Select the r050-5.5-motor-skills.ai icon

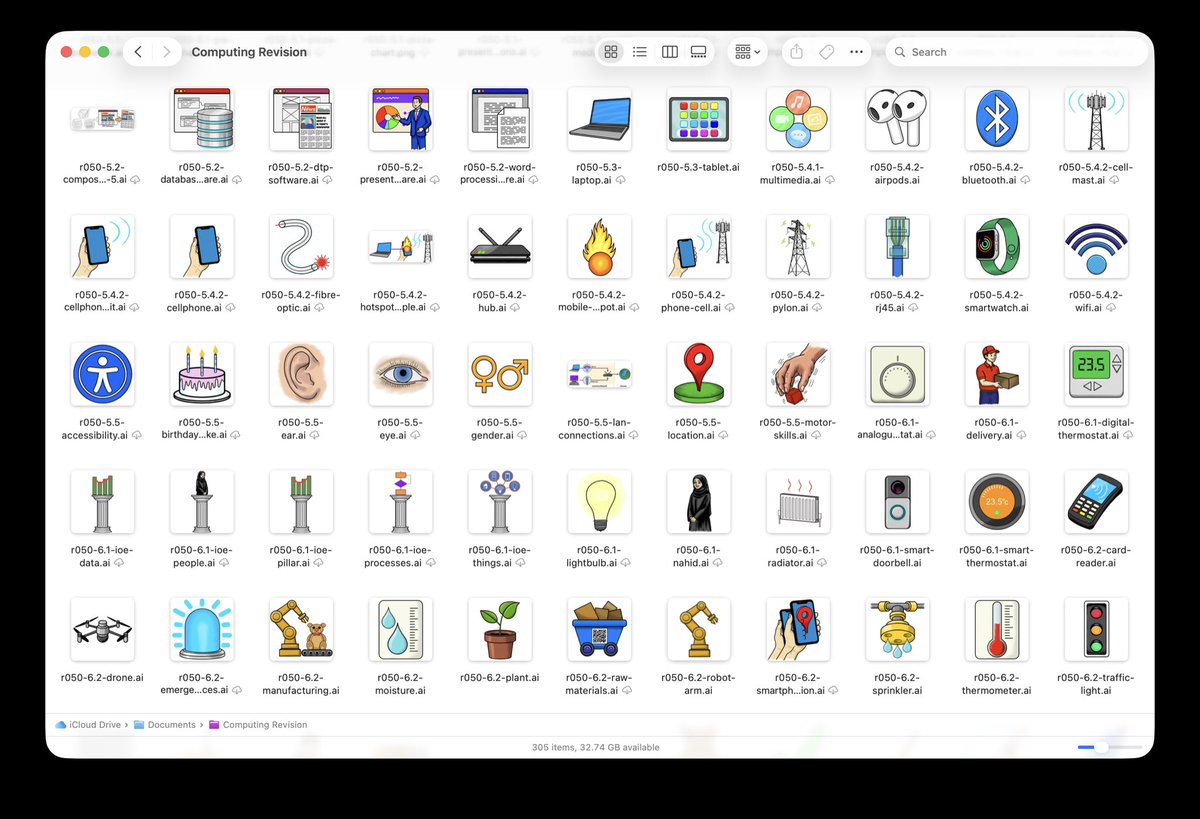(798, 375)
